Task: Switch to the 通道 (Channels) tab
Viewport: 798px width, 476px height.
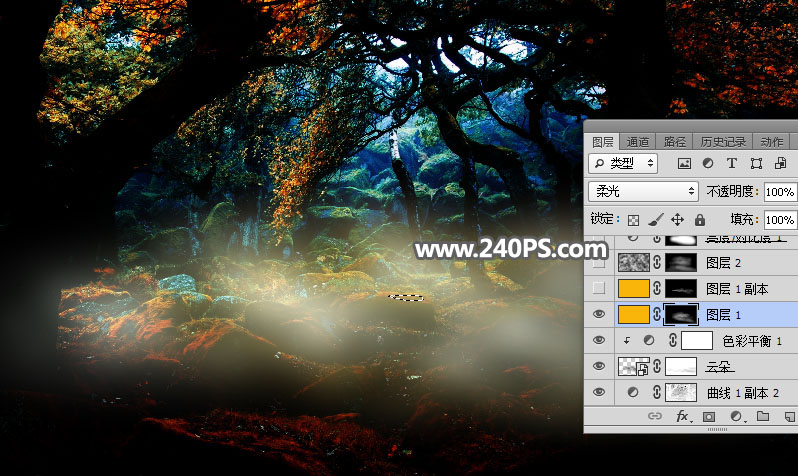Action: pos(637,142)
